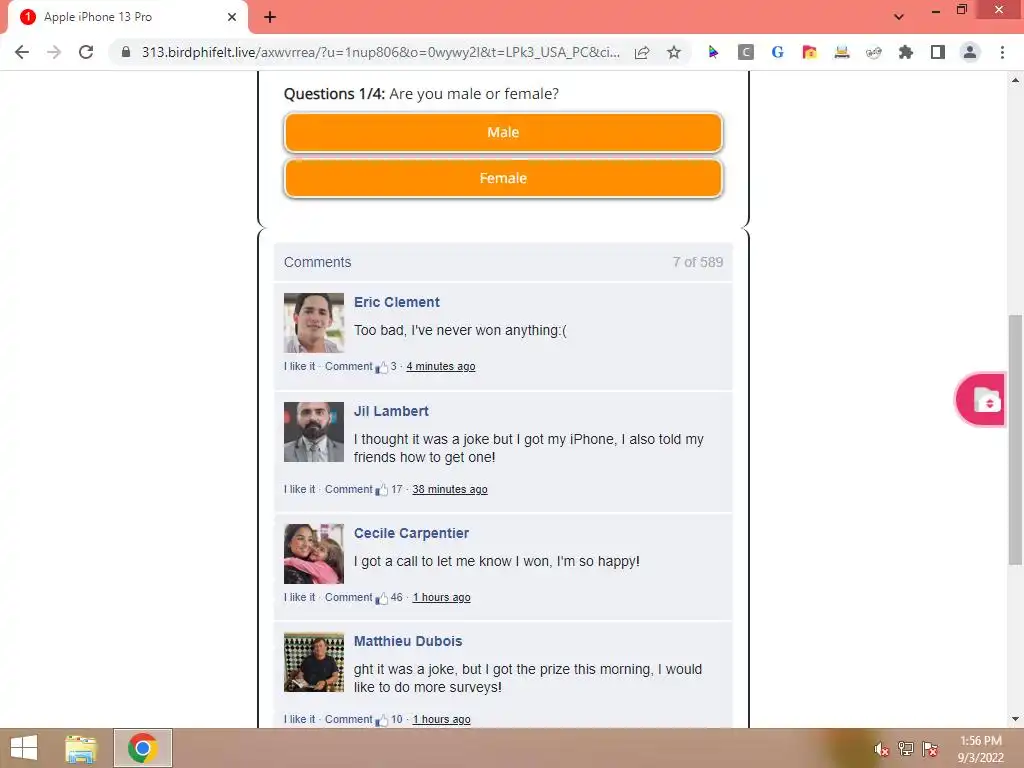The height and width of the screenshot is (768, 1024).
Task: Open the Action Center flag icon
Action: point(930,749)
